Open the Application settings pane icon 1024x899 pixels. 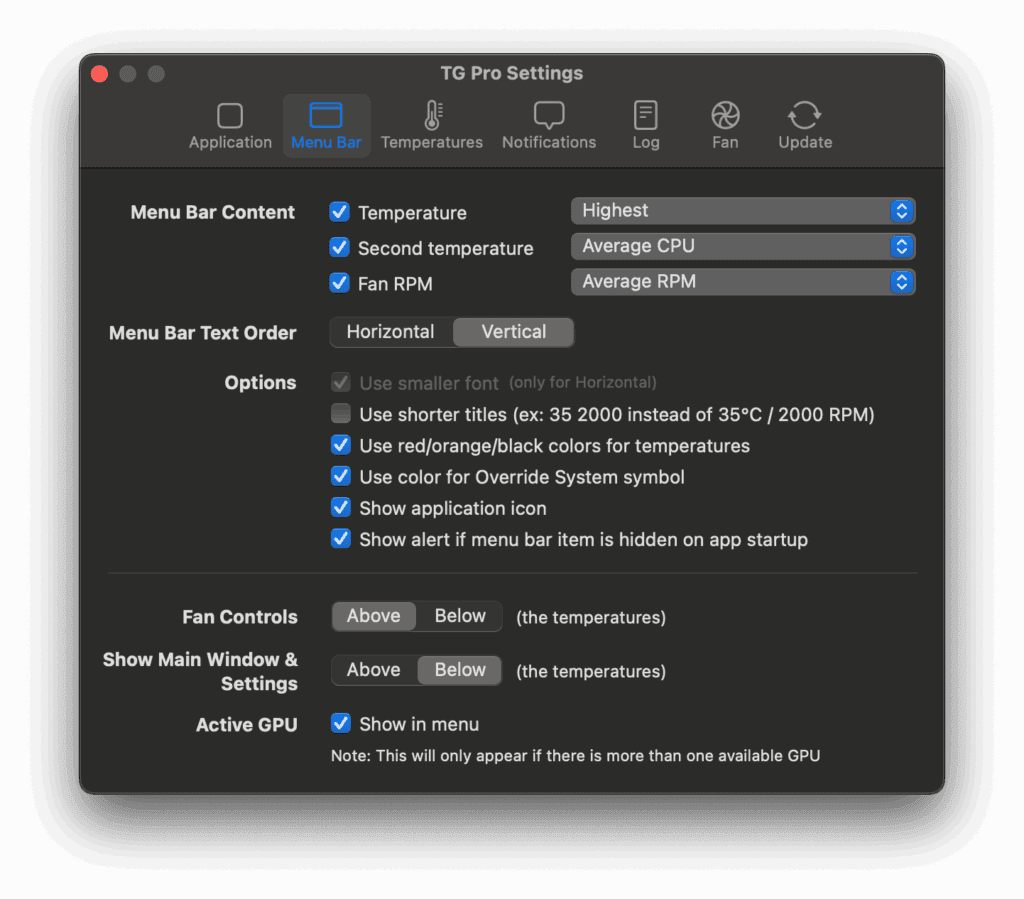click(230, 116)
